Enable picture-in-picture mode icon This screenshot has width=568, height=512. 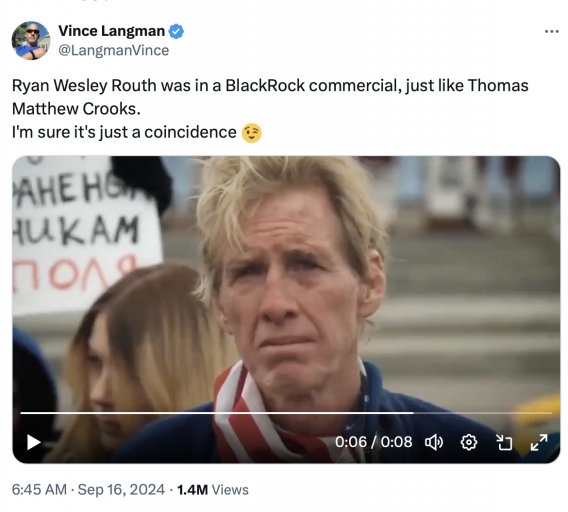click(x=504, y=442)
